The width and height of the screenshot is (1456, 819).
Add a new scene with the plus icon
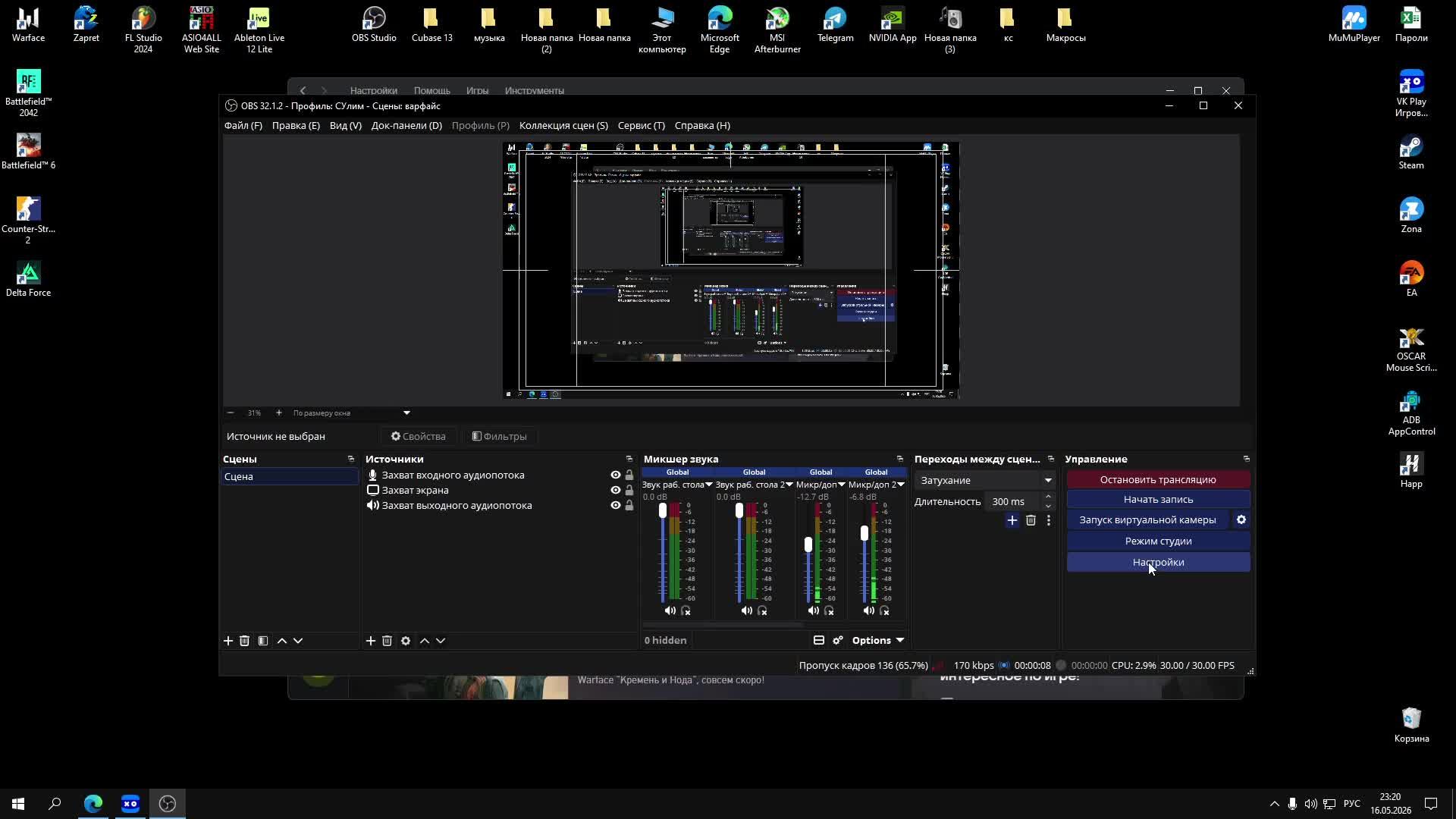(228, 641)
